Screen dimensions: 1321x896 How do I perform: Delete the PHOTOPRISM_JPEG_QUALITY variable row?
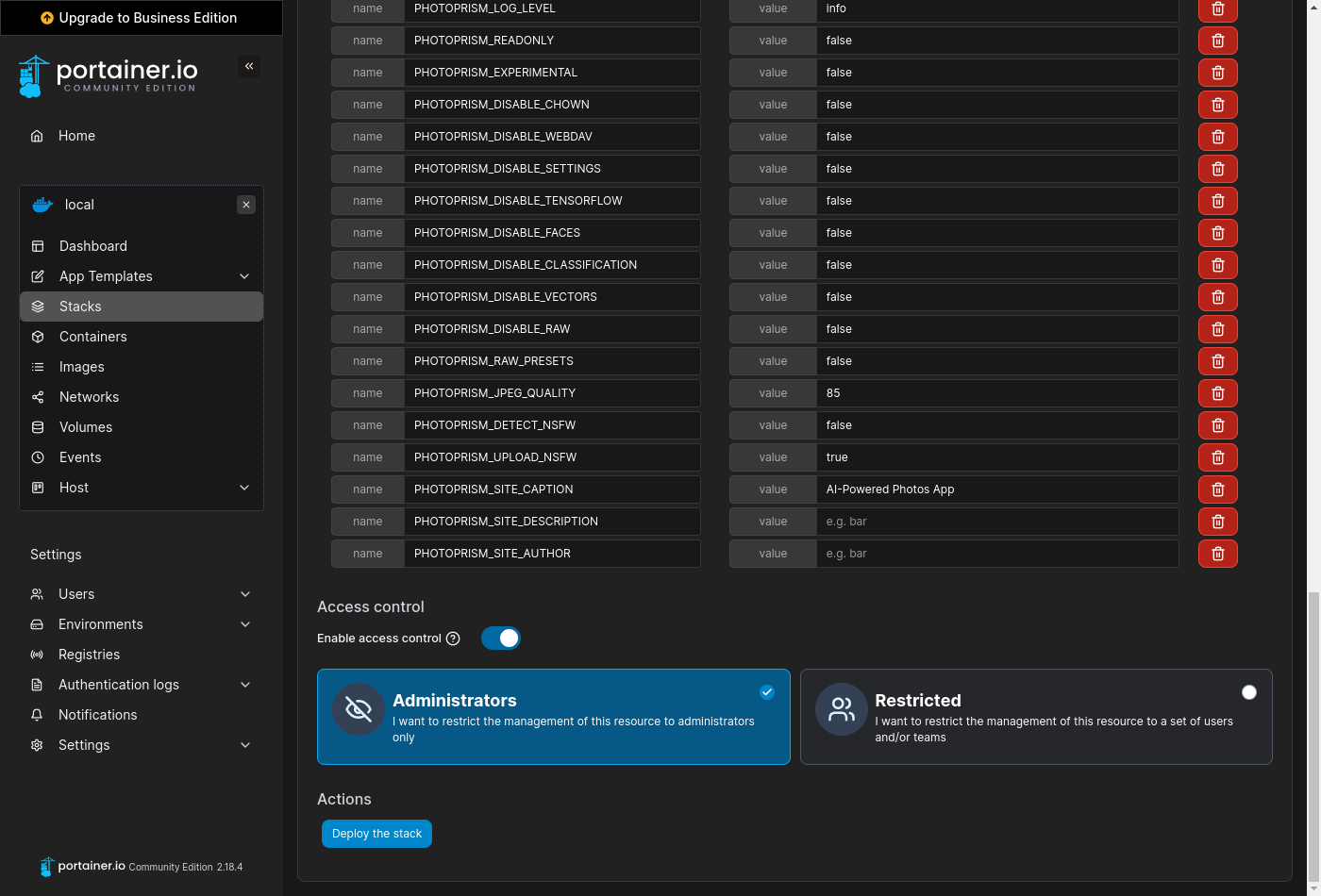pos(1217,392)
